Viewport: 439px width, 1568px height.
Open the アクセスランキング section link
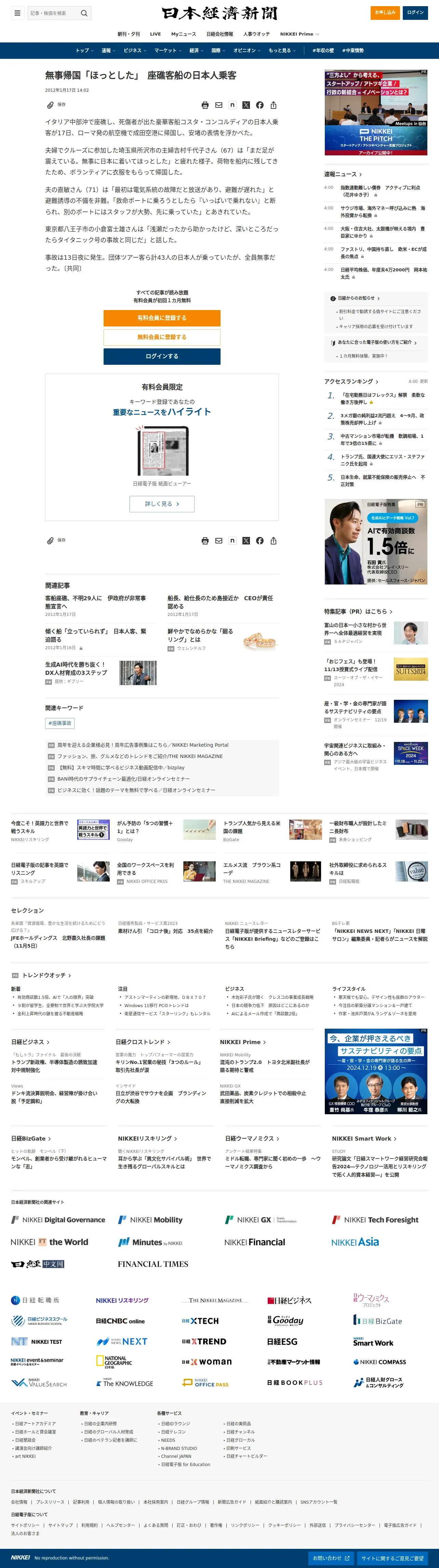(x=351, y=381)
